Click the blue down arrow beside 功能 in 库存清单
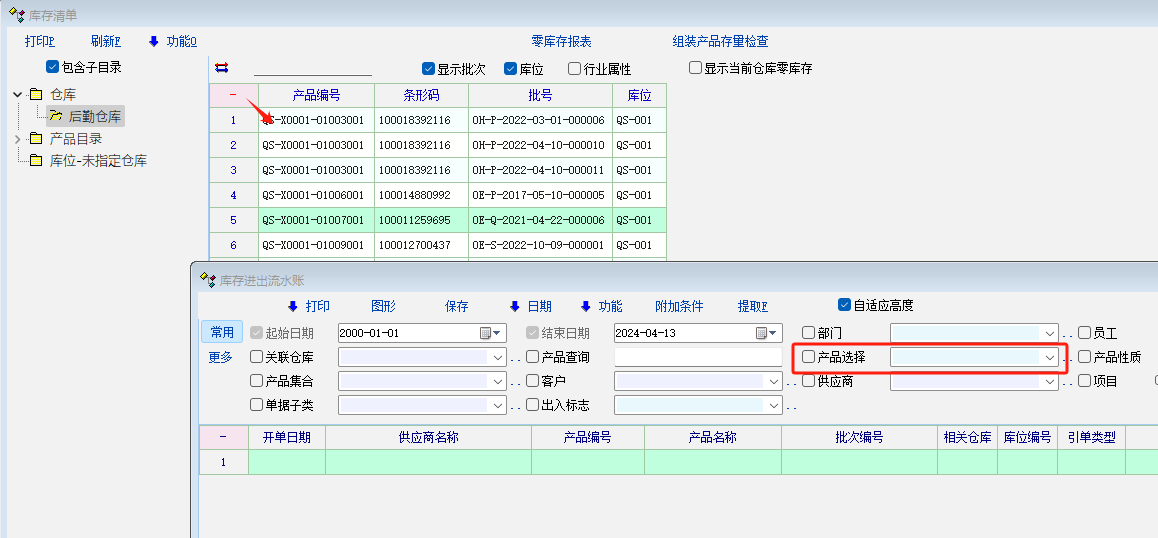Viewport: 1158px width, 538px height. coord(153,41)
